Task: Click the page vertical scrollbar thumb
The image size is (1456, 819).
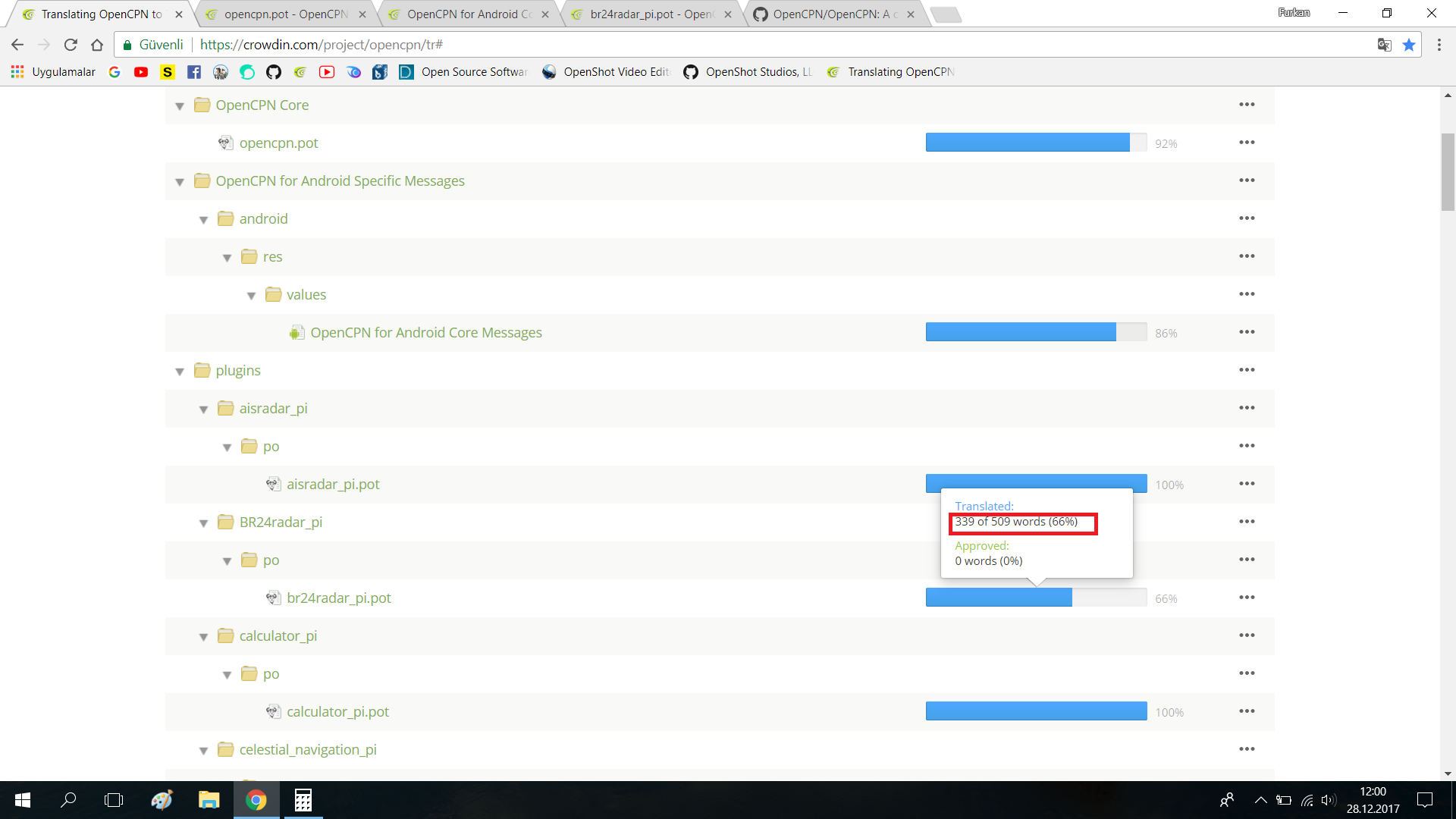Action: 1448,172
